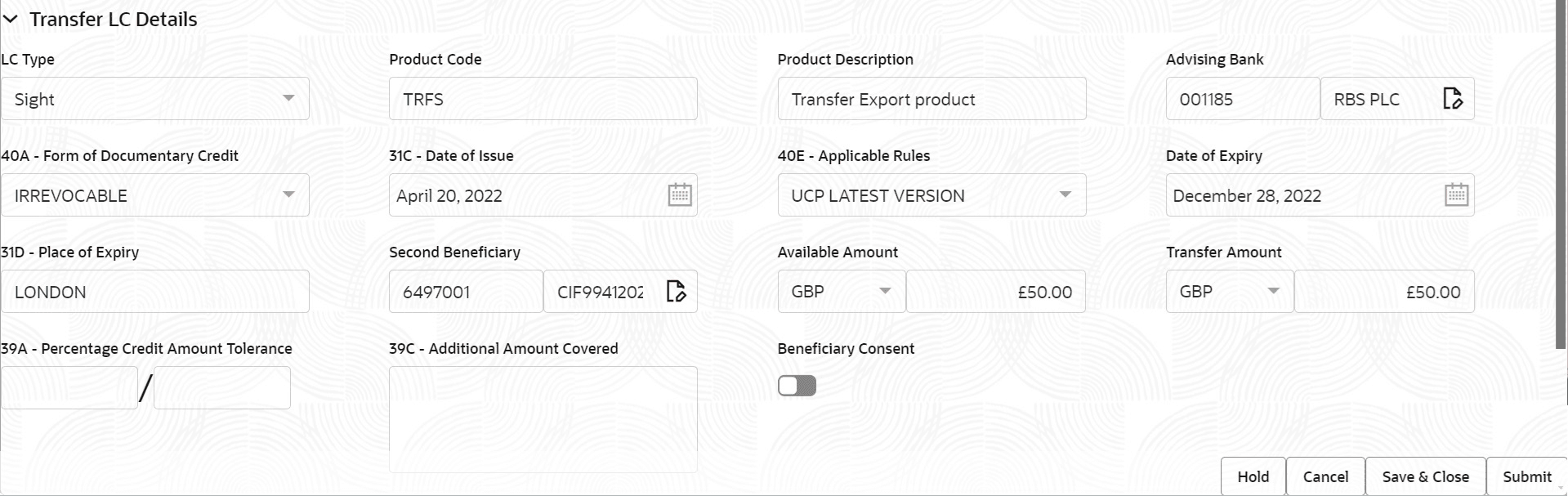Image resolution: width=1568 pixels, height=496 pixels.
Task: Click the Submit button
Action: (1525, 476)
